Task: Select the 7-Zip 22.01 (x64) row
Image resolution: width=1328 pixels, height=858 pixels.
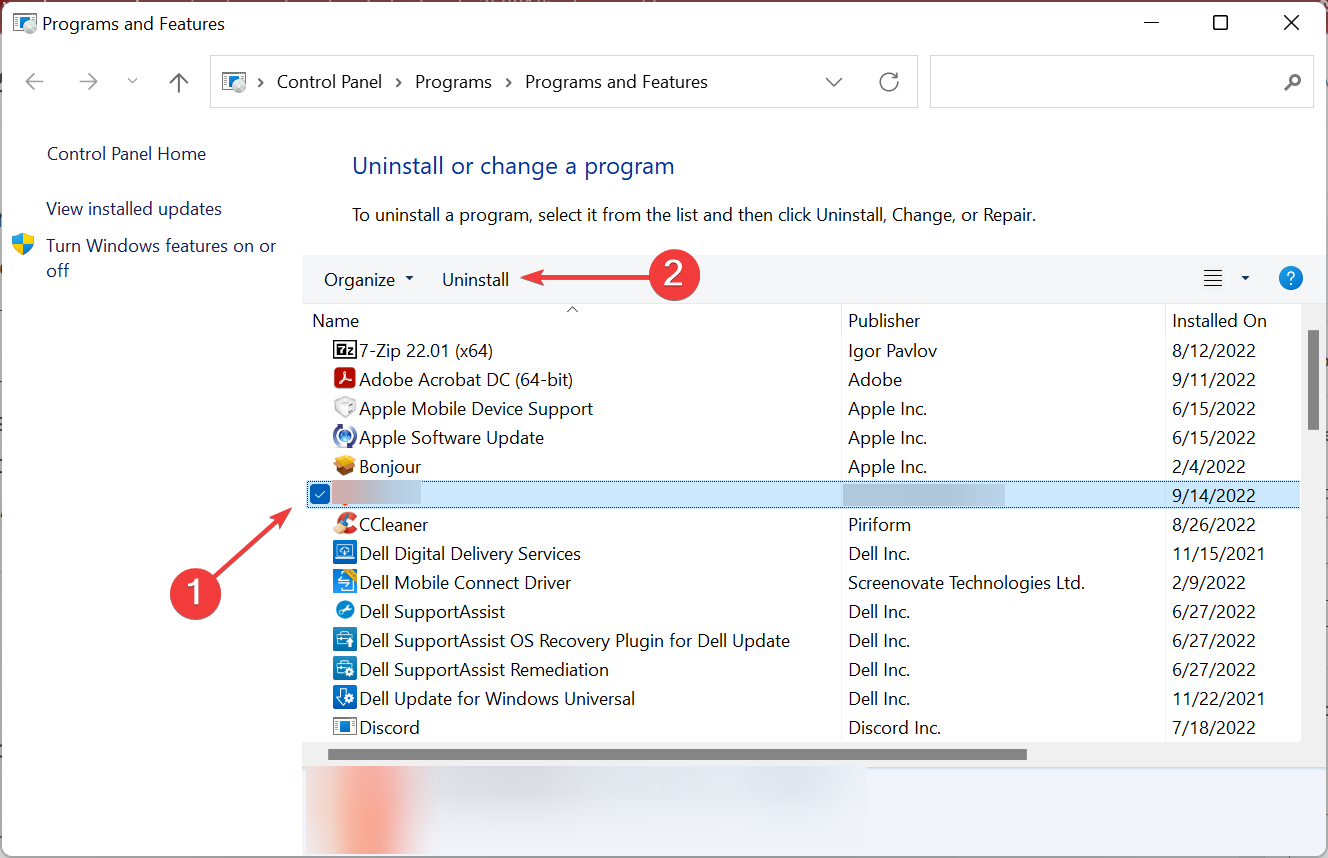Action: coord(802,350)
